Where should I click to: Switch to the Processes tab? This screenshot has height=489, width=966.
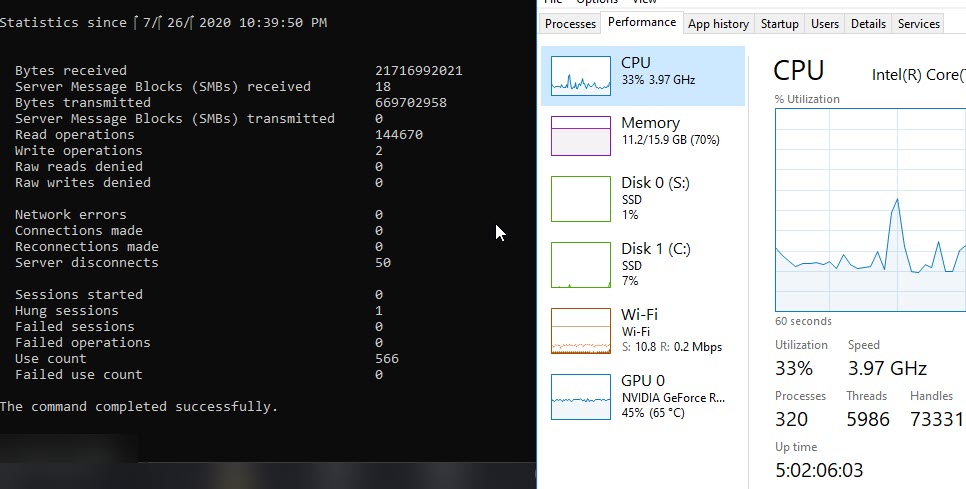click(571, 24)
